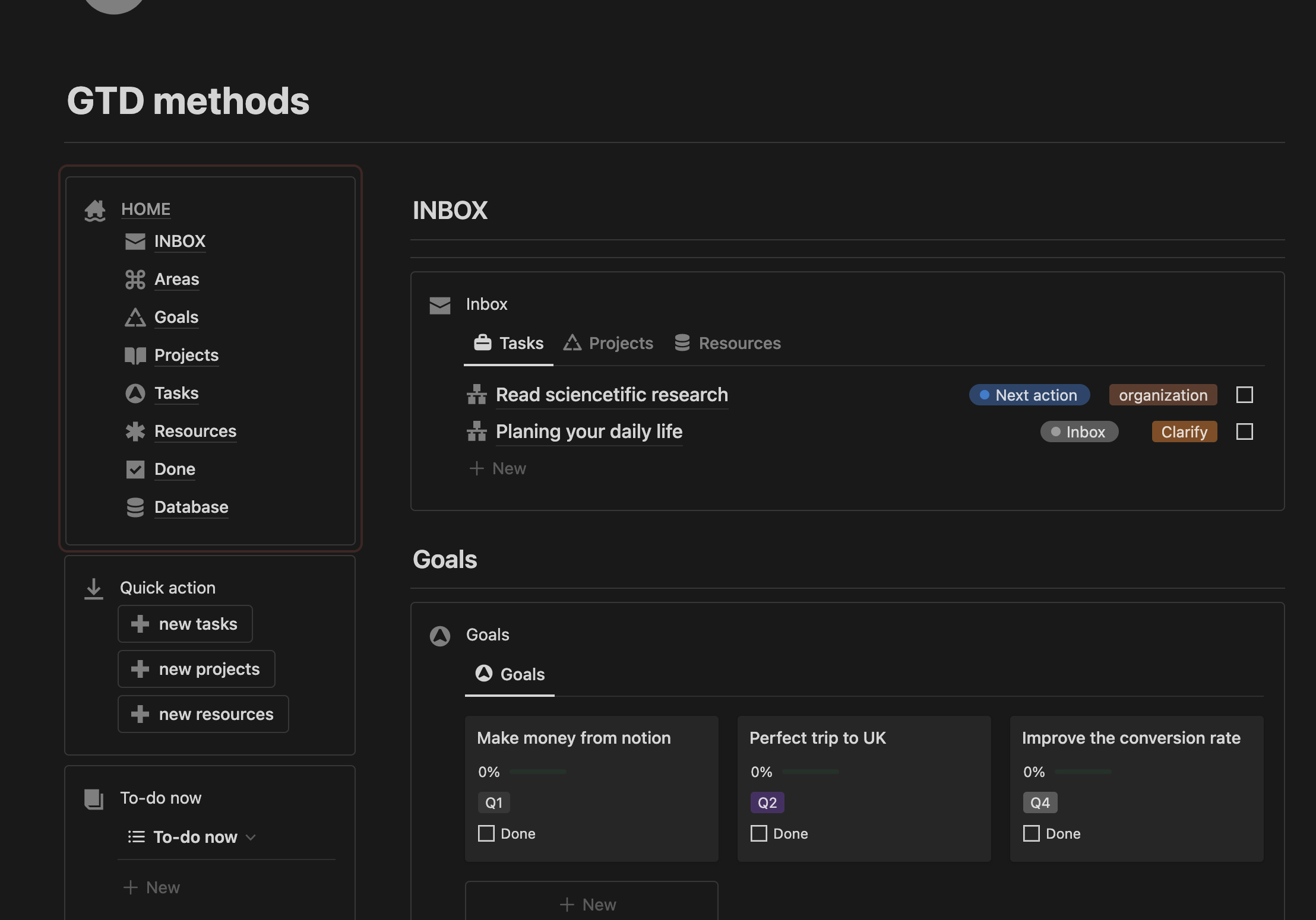The image size is (1316, 920).
Task: Open the Done page link
Action: click(175, 469)
